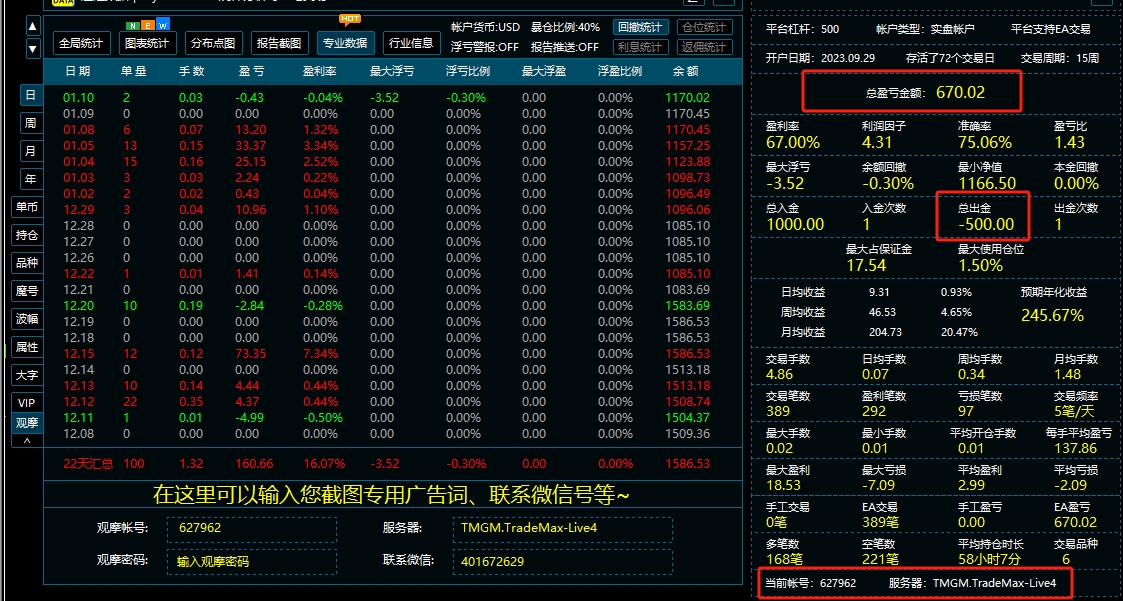Click the 帐户货币:USD label

pyautogui.click(x=486, y=27)
